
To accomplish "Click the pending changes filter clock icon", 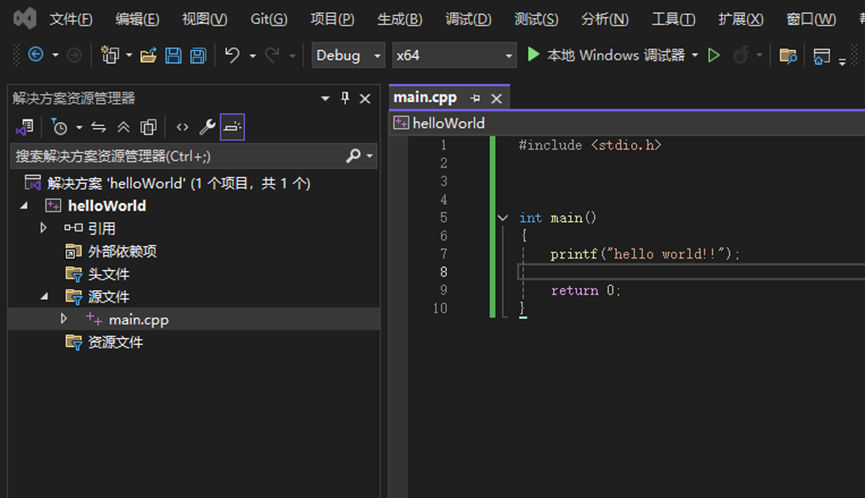I will point(59,127).
